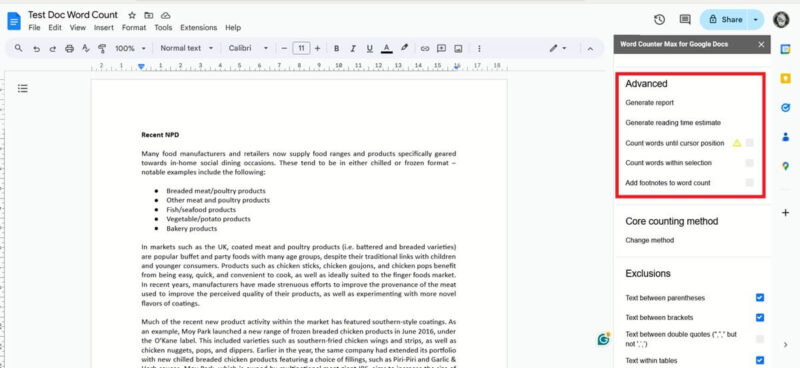This screenshot has height=368, width=800.
Task: Open the Normal text style dropdown
Action: (187, 48)
